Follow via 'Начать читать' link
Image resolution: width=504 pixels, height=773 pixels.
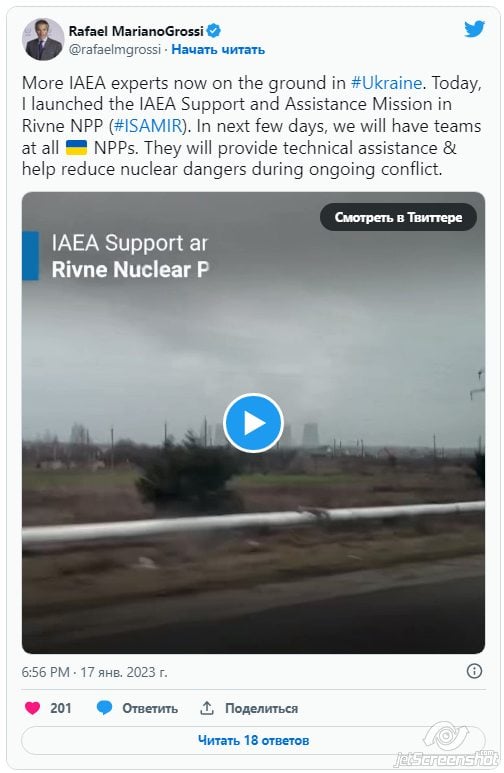click(x=218, y=50)
